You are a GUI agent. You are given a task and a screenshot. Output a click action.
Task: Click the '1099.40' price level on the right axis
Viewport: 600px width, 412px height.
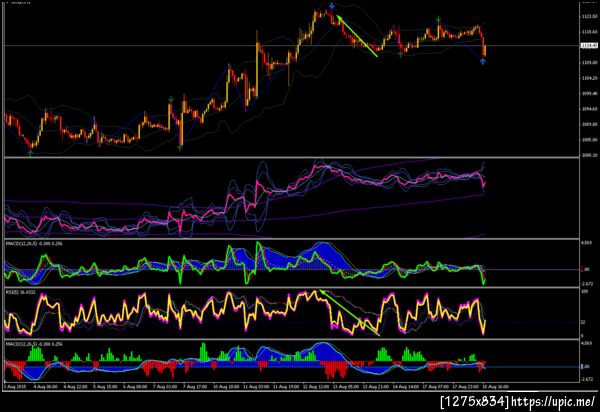coord(589,93)
